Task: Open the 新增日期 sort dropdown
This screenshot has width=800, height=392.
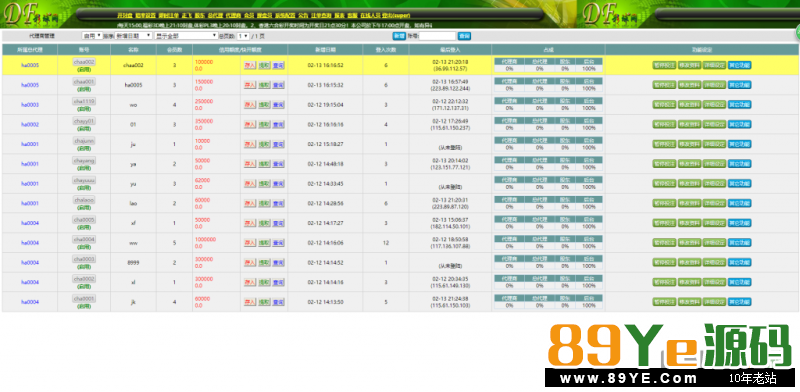Action: click(x=134, y=36)
